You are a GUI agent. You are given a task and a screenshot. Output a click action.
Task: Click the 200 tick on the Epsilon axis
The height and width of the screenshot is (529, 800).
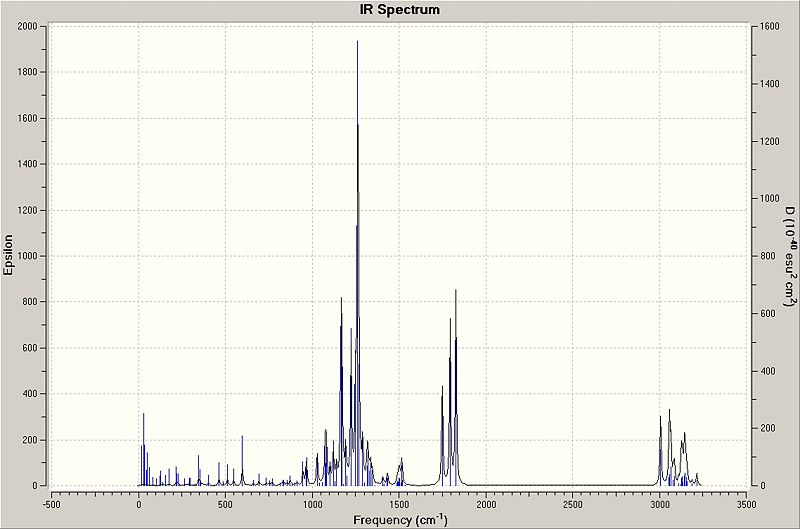coord(30,440)
